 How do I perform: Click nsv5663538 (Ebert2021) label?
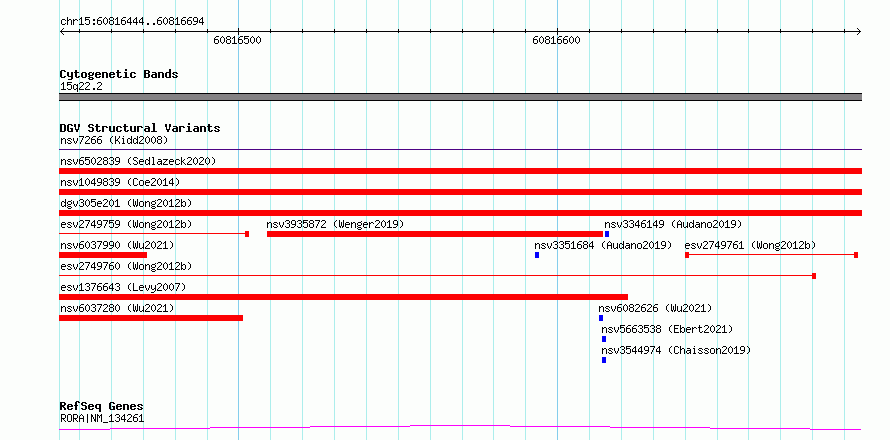tap(667, 329)
